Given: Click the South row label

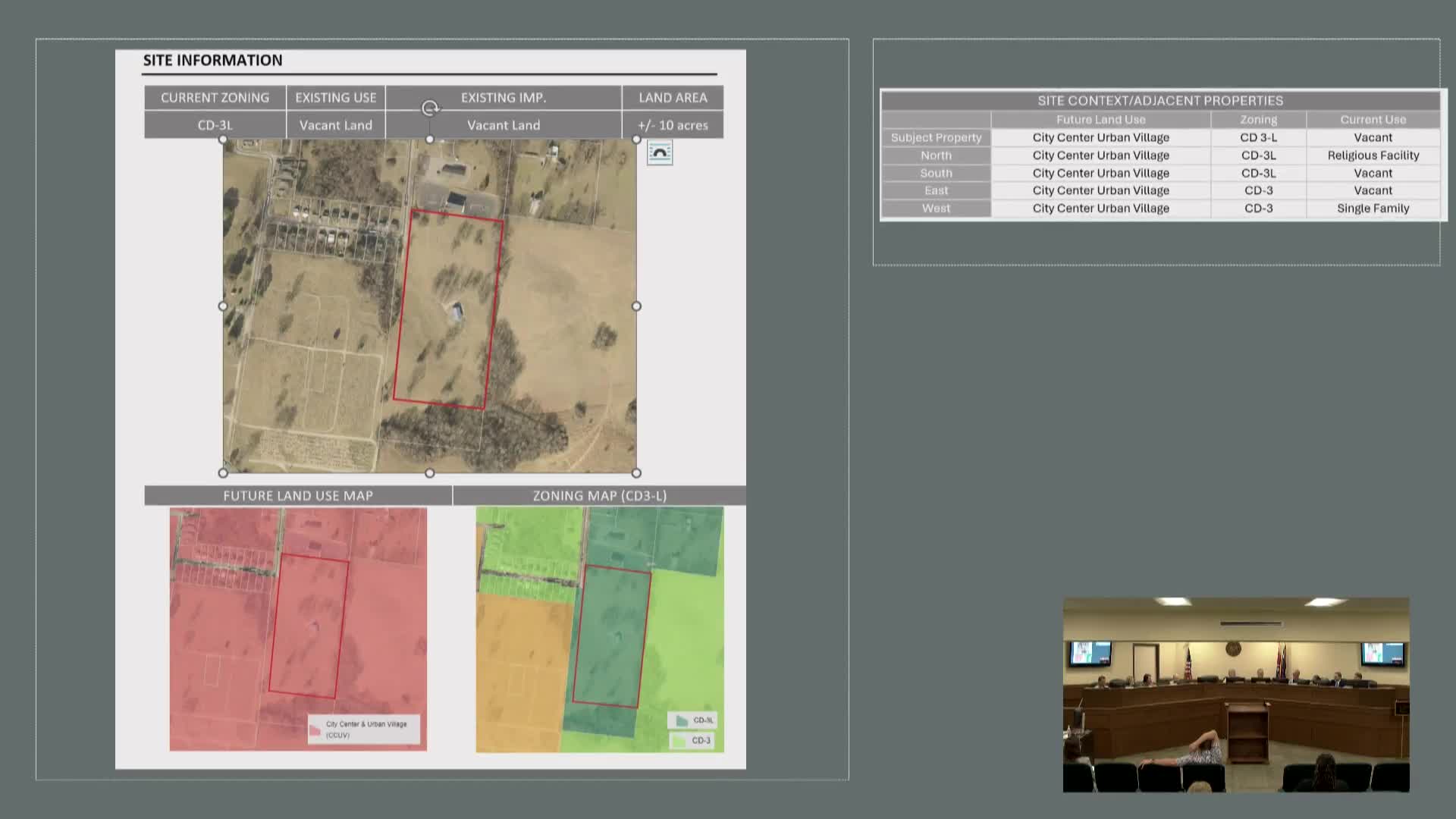Looking at the screenshot, I should (937, 173).
